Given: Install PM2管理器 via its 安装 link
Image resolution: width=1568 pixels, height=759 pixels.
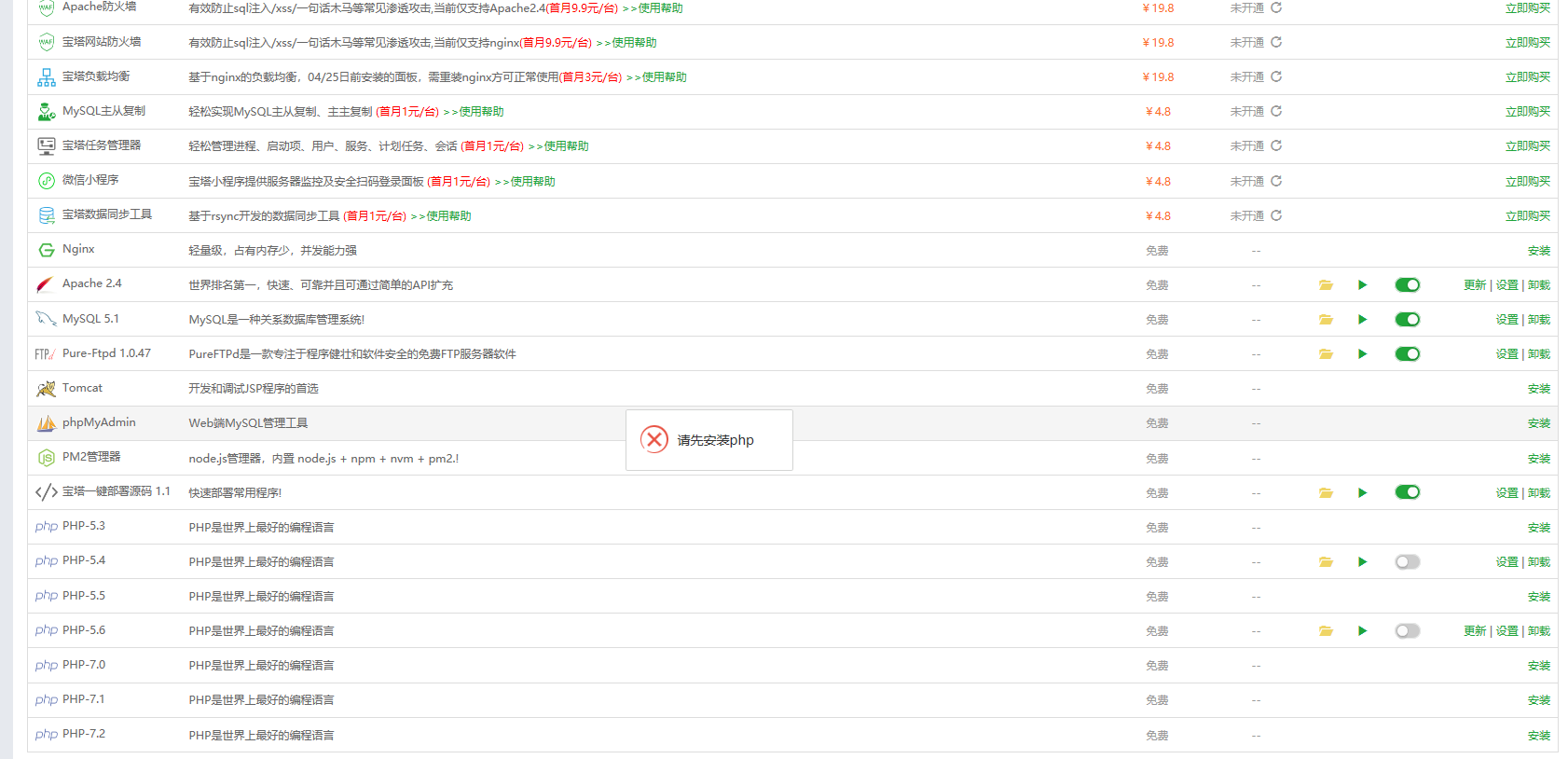Looking at the screenshot, I should click(1539, 459).
